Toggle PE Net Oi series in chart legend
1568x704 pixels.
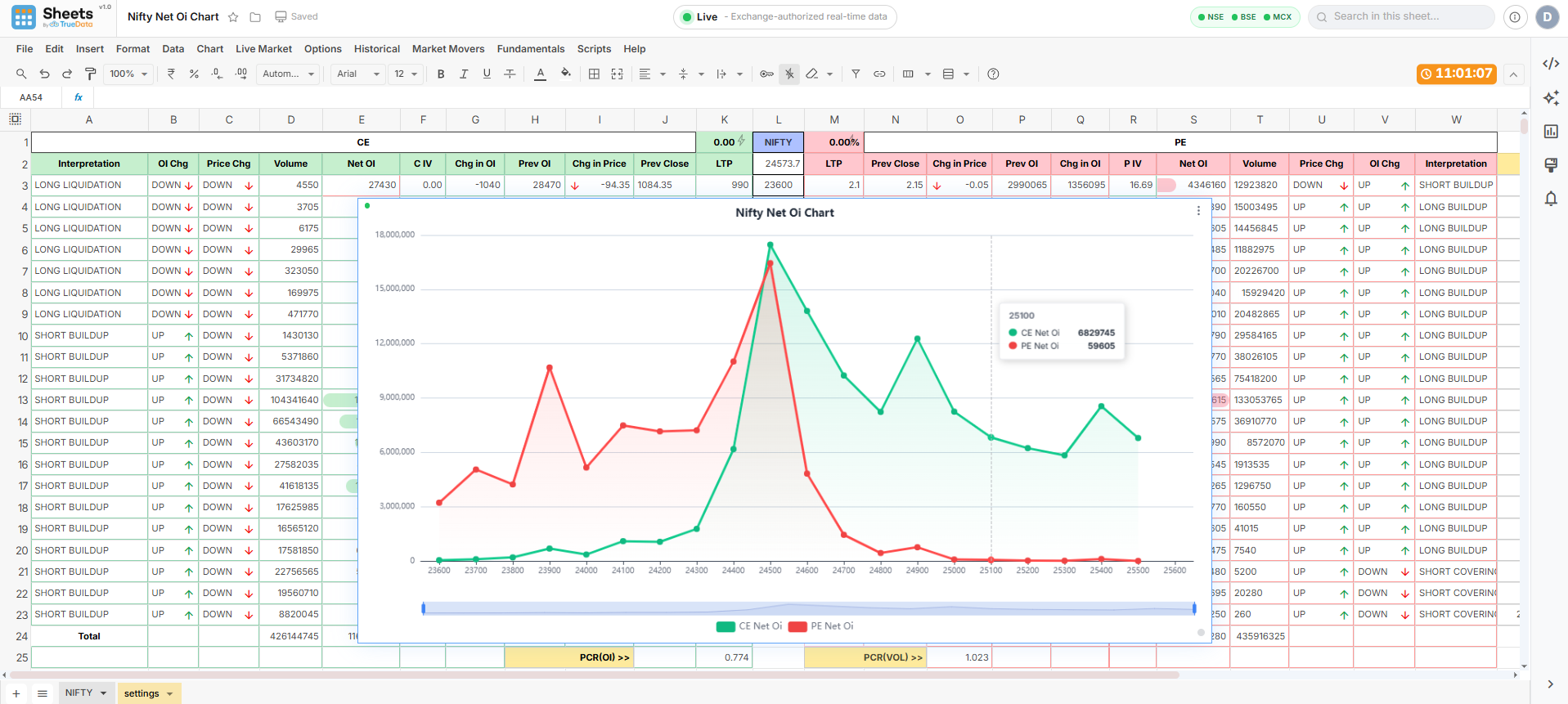point(821,626)
